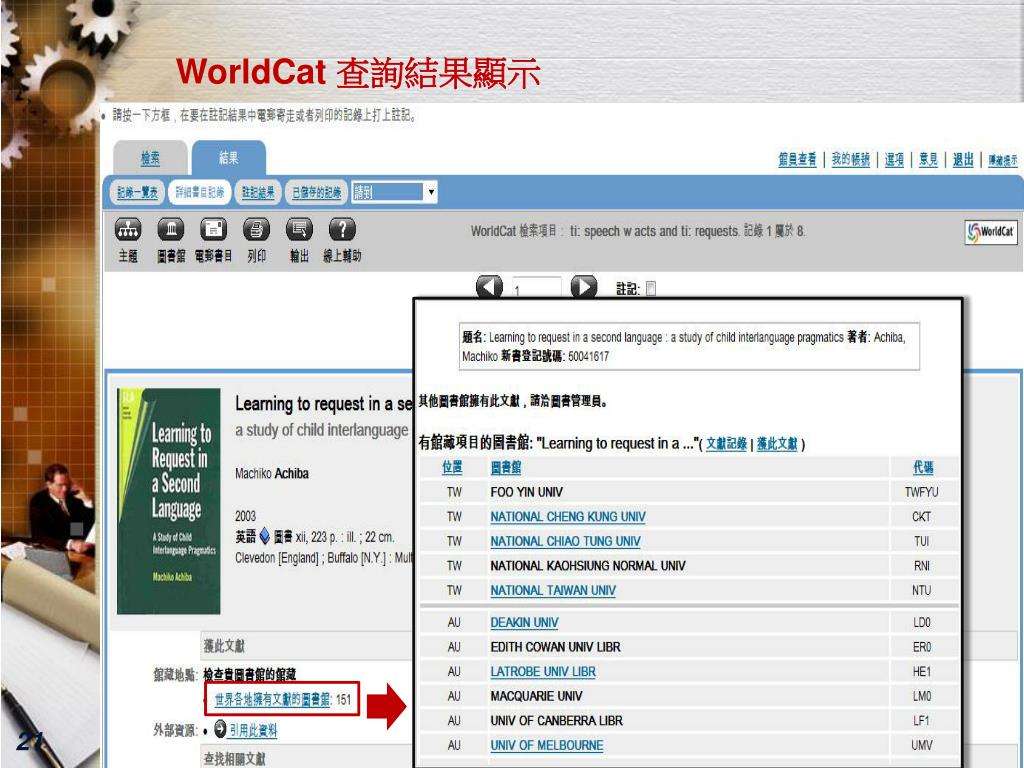
Task: Select FOO YIN UNIV row text
Action: tap(526, 492)
